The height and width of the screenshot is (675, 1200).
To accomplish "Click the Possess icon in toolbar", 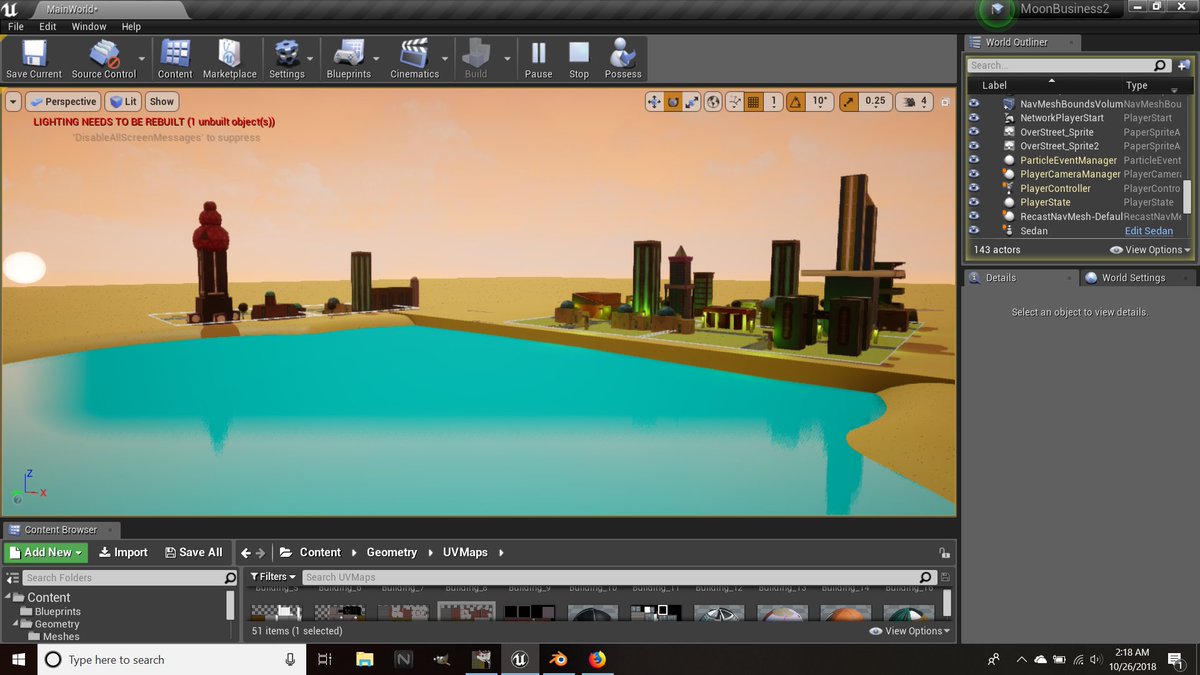I will click(623, 59).
